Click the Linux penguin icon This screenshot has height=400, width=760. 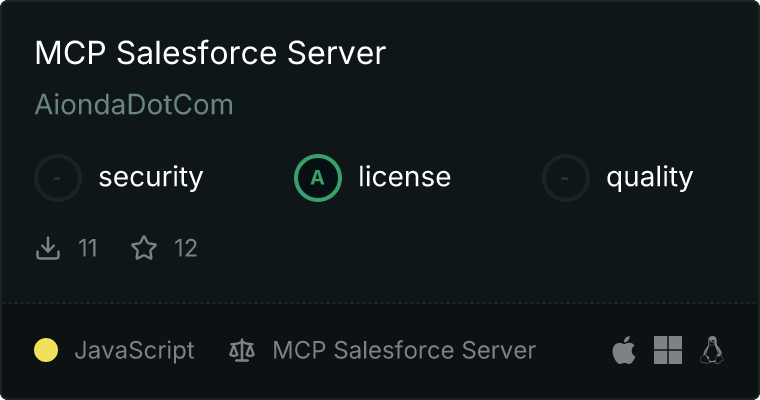click(712, 350)
